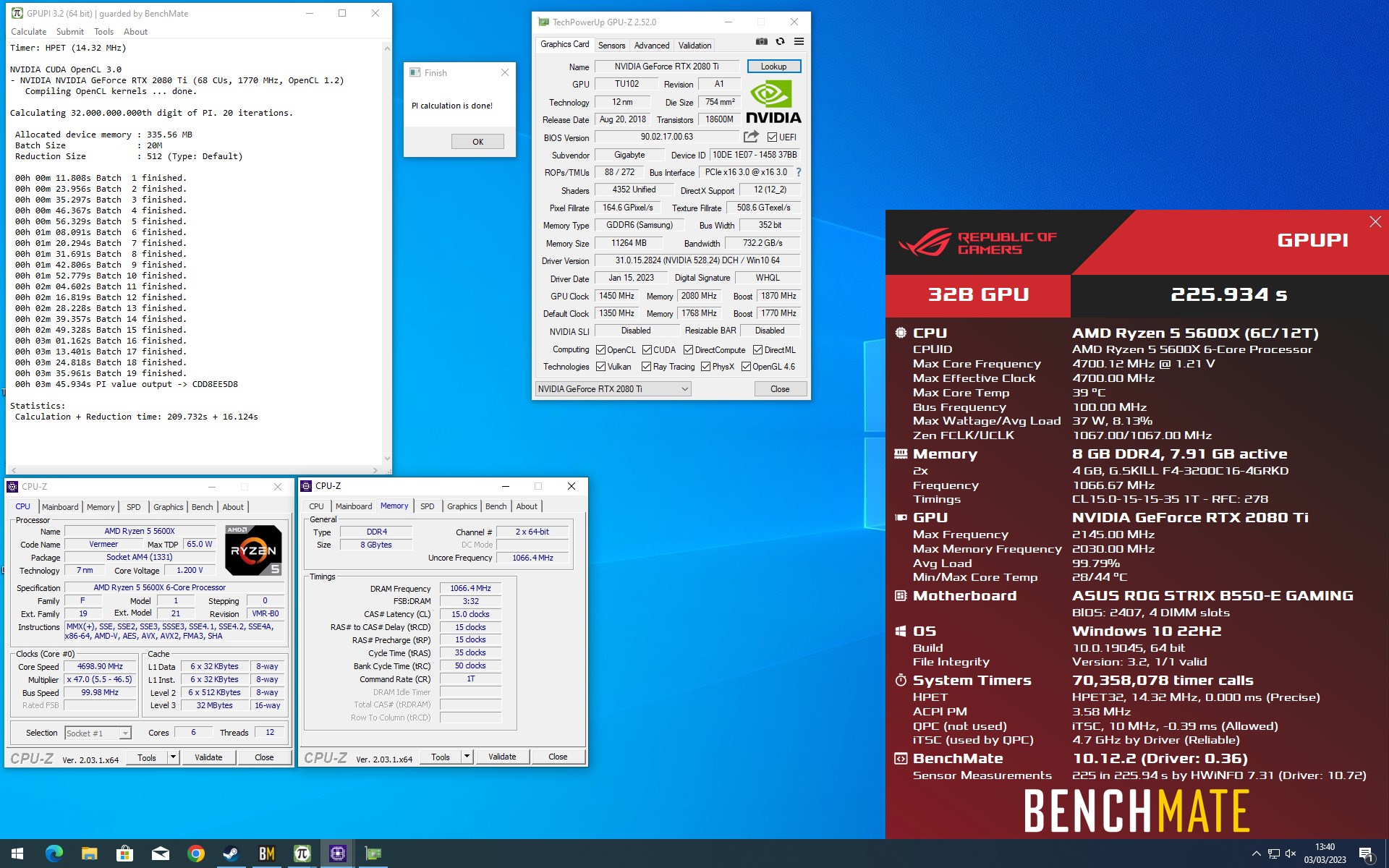1389x868 pixels.
Task: Click the BenchMate section icon in result panel
Action: point(901,758)
